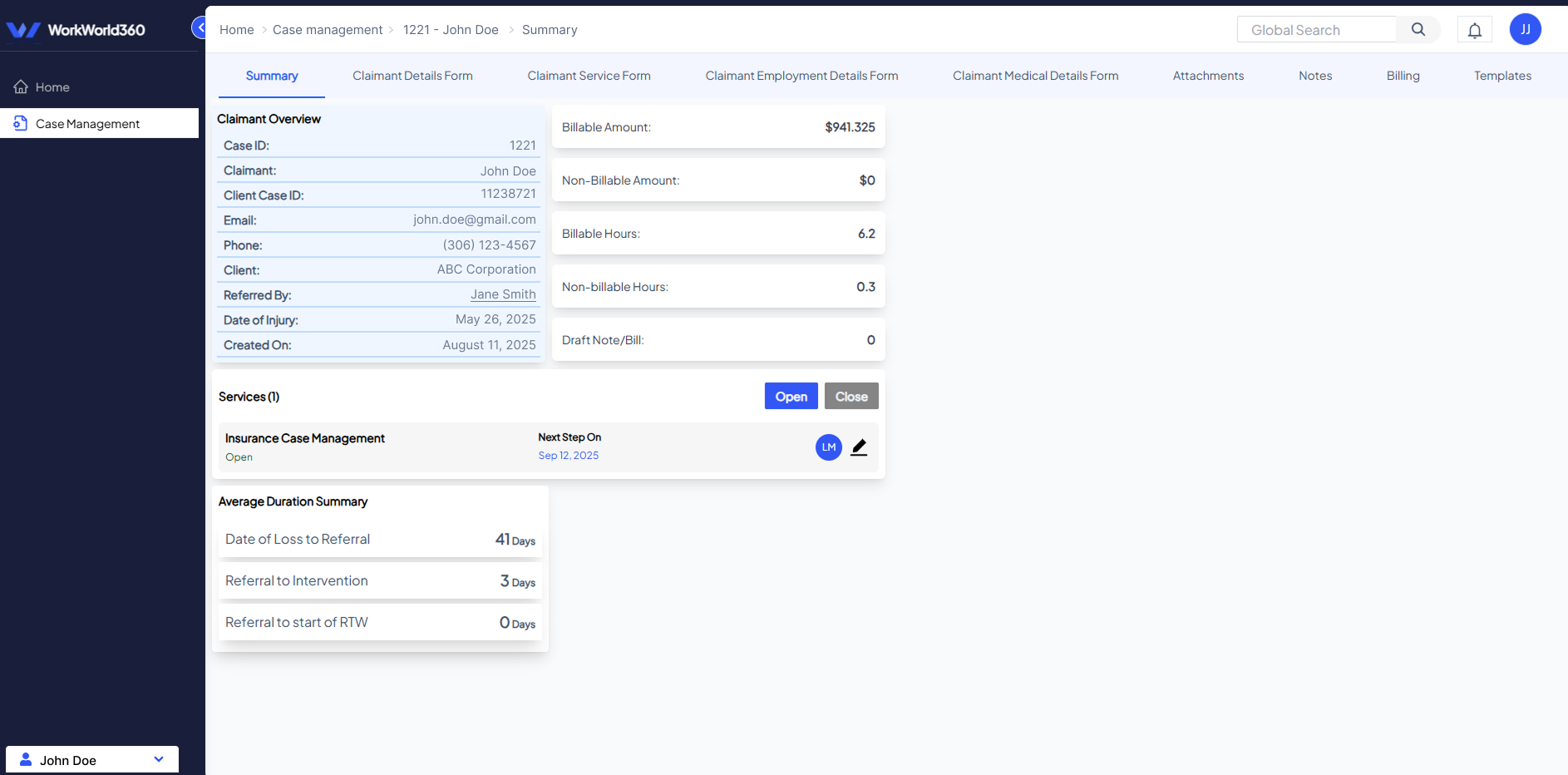This screenshot has height=775, width=1568.
Task: Click the search magnifier icon
Action: coord(1418,30)
